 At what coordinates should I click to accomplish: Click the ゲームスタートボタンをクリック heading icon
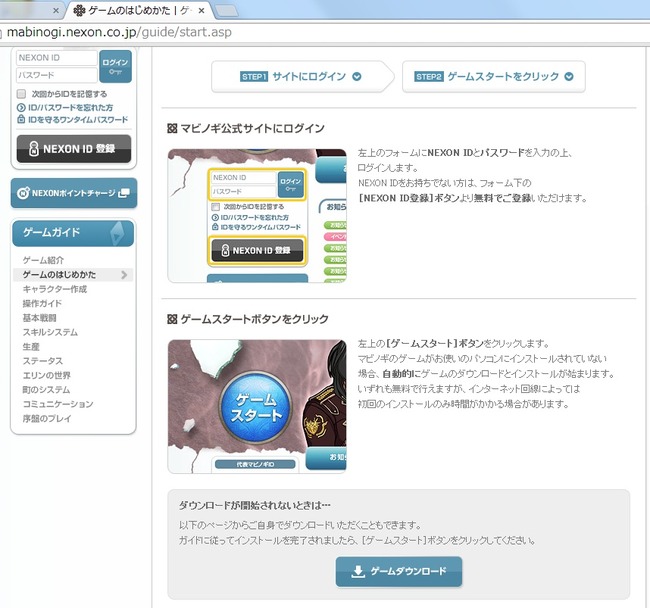coord(172,319)
